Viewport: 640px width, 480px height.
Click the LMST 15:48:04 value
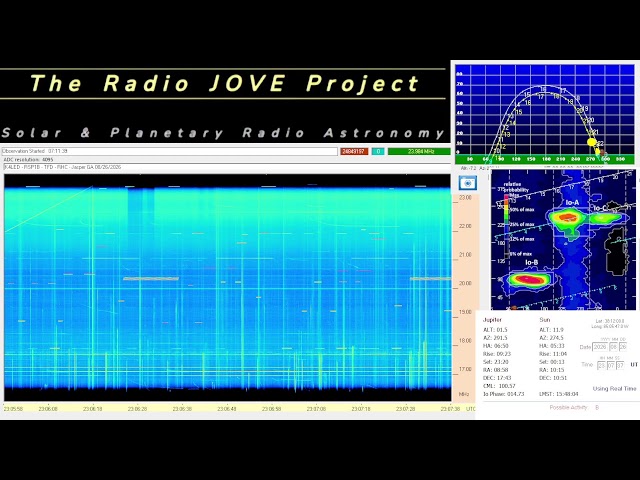click(559, 394)
